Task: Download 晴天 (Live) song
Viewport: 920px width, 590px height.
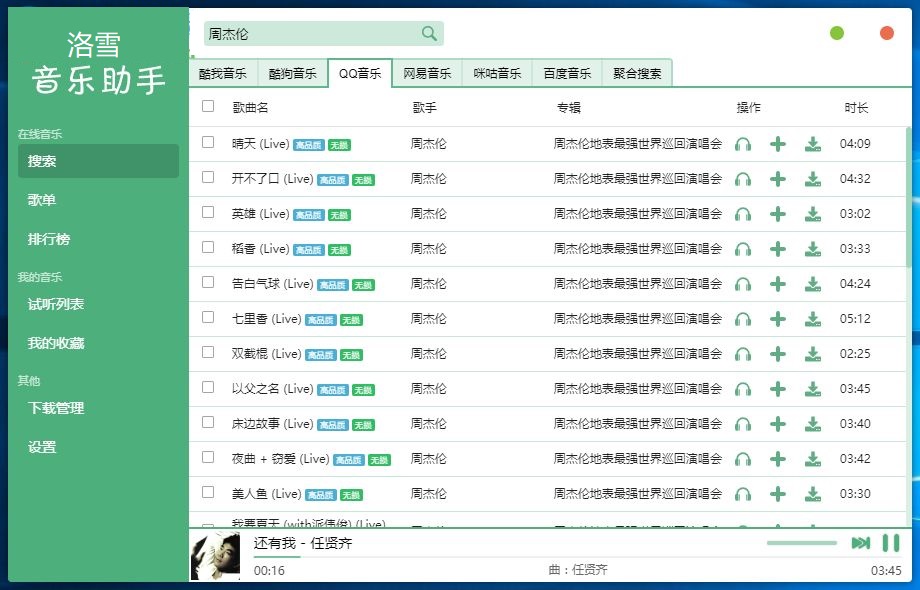Action: coord(813,144)
